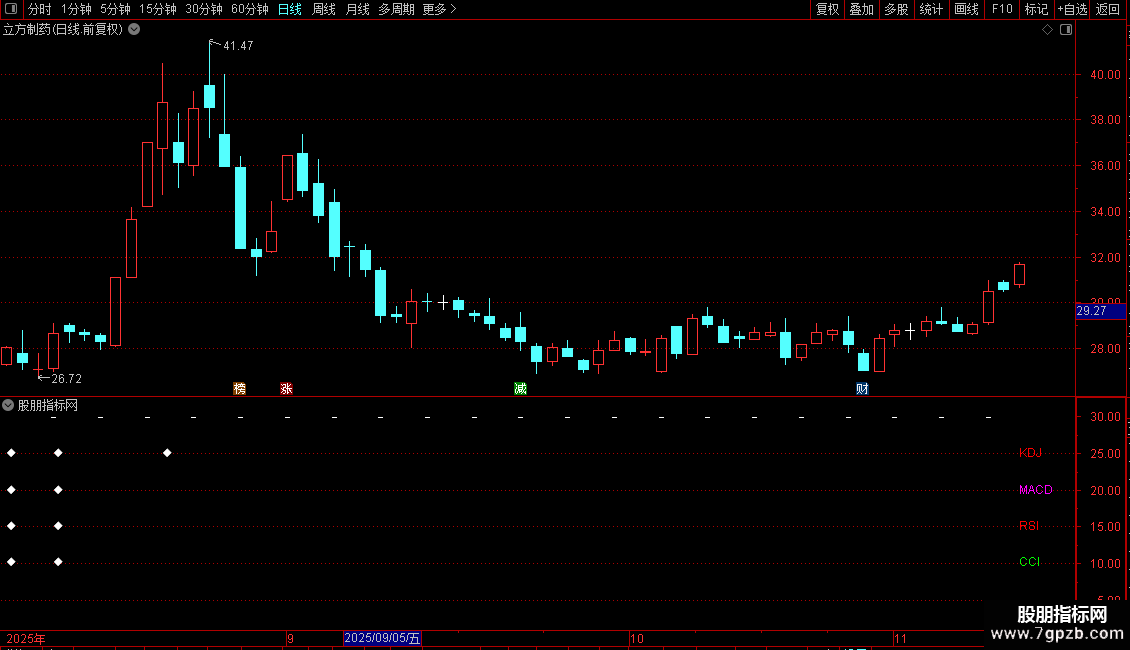The width and height of the screenshot is (1130, 650).
Task: Select the 5分钟 period
Action: click(115, 9)
